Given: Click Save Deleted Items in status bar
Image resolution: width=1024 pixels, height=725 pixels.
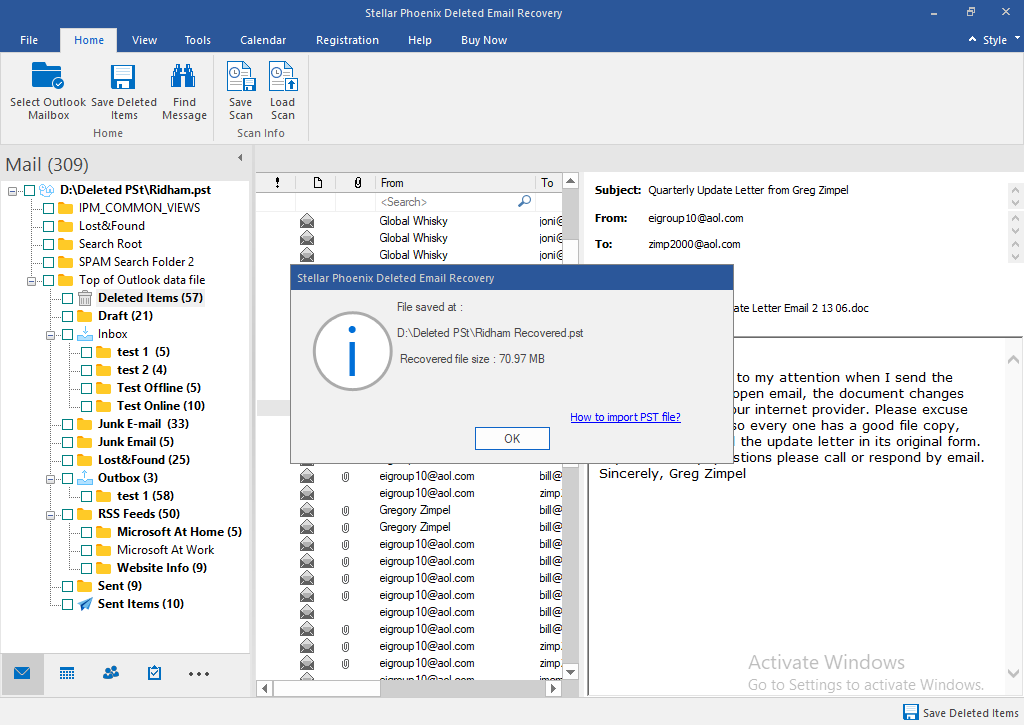Looking at the screenshot, I should tap(961, 713).
